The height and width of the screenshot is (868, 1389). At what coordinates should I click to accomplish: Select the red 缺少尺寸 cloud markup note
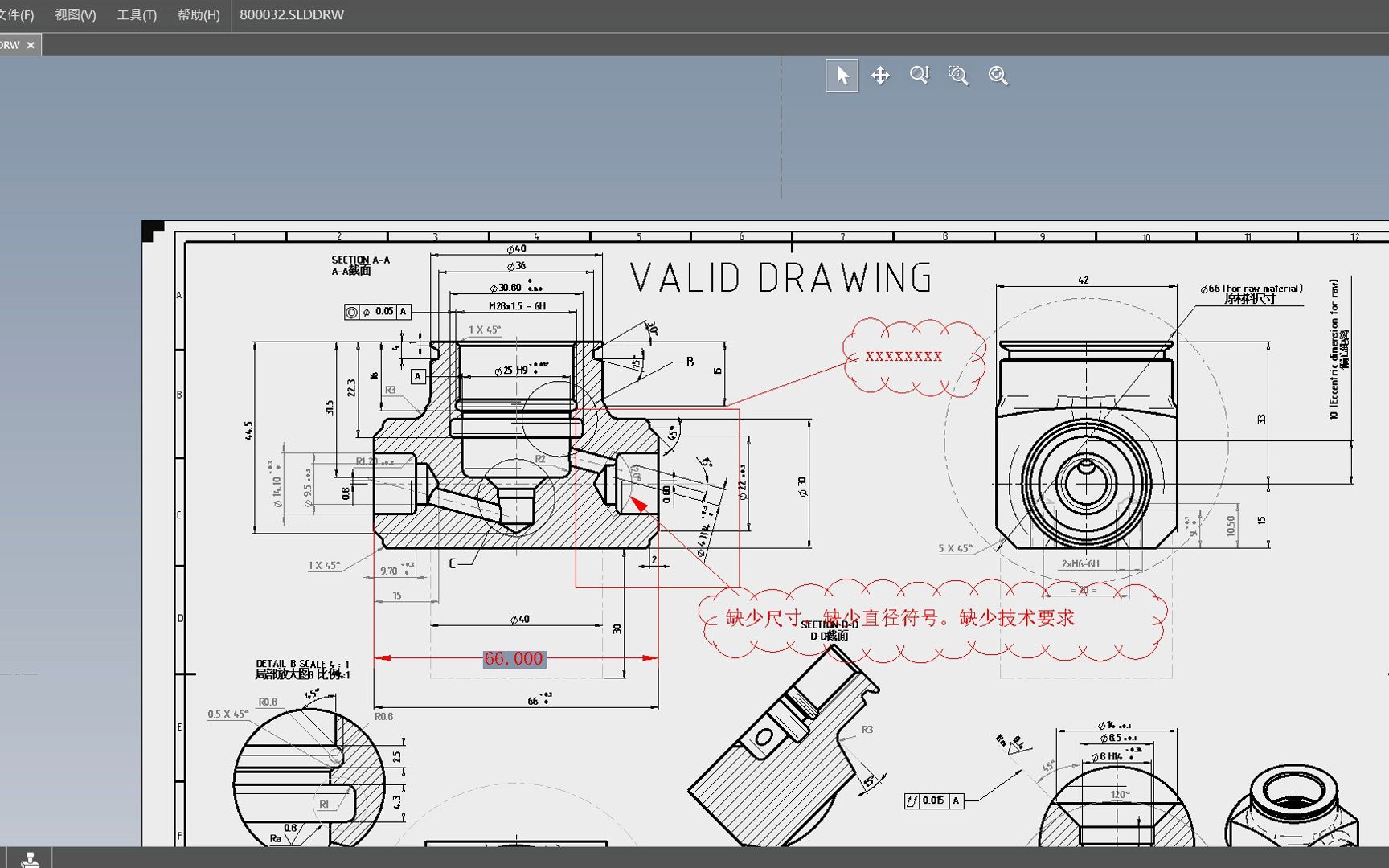(899, 618)
